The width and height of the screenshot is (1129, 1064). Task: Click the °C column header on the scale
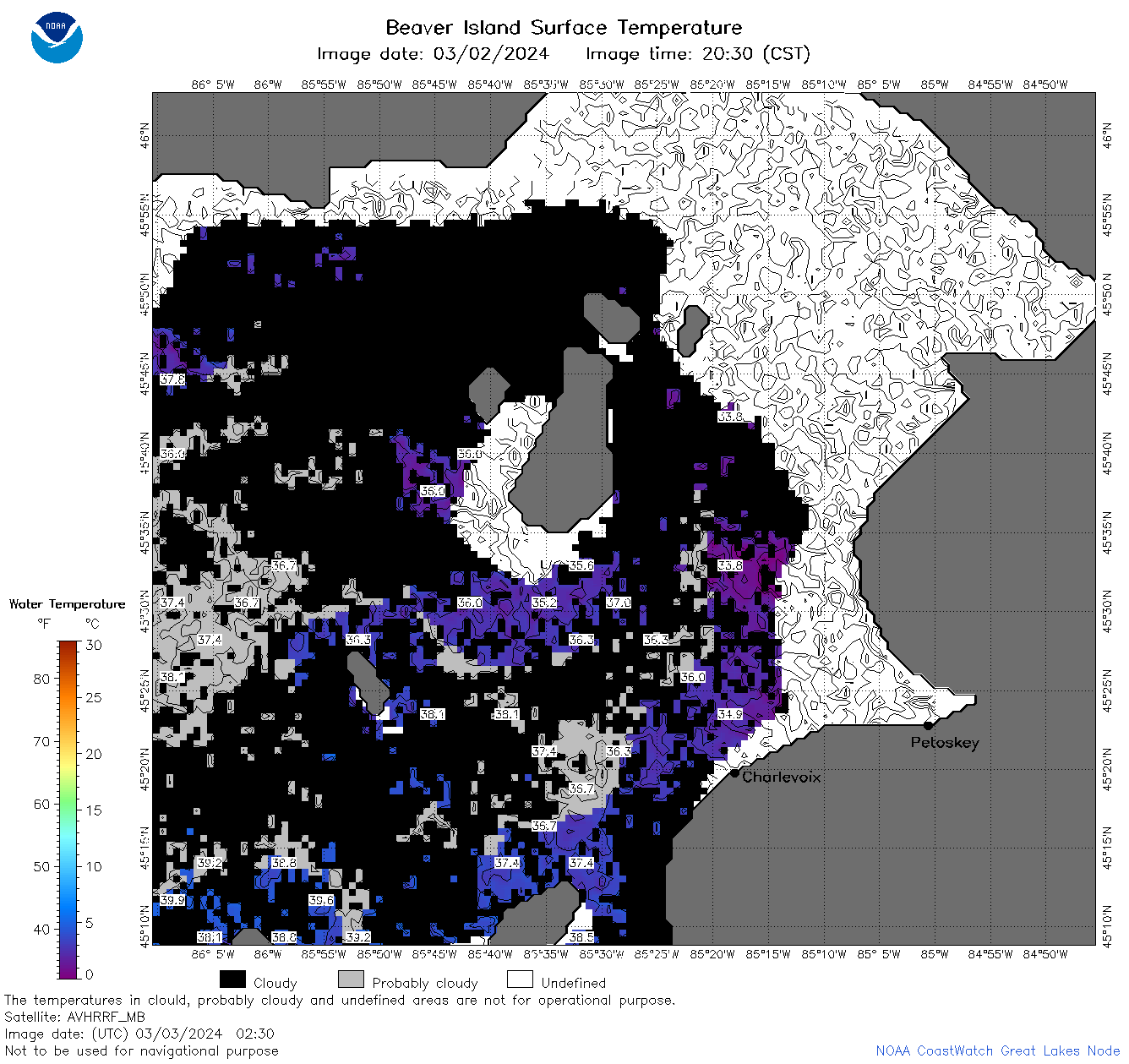click(x=92, y=624)
